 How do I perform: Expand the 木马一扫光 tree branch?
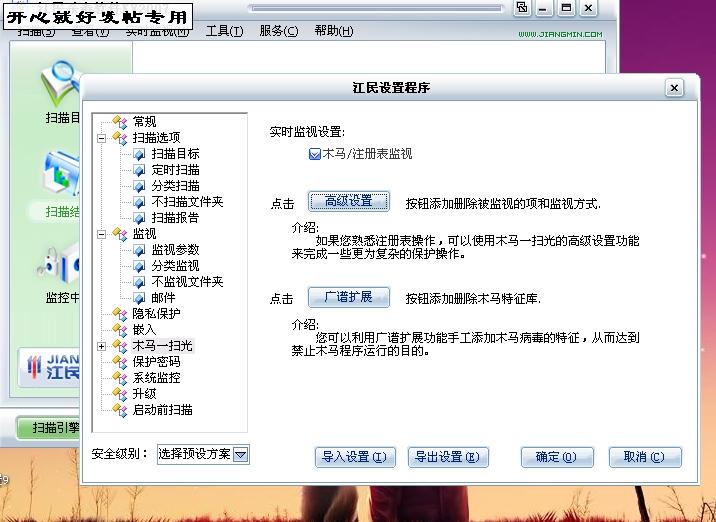click(x=101, y=347)
